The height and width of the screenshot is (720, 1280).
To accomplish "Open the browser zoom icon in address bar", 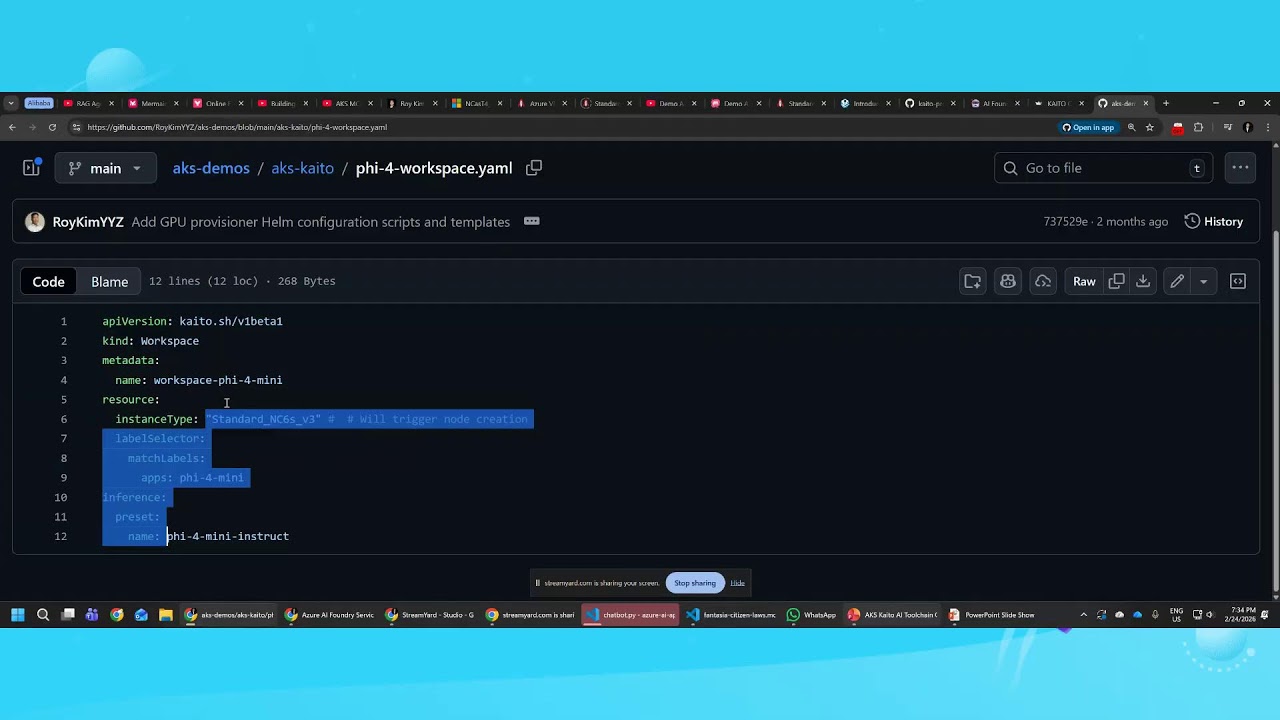I will pyautogui.click(x=1131, y=127).
